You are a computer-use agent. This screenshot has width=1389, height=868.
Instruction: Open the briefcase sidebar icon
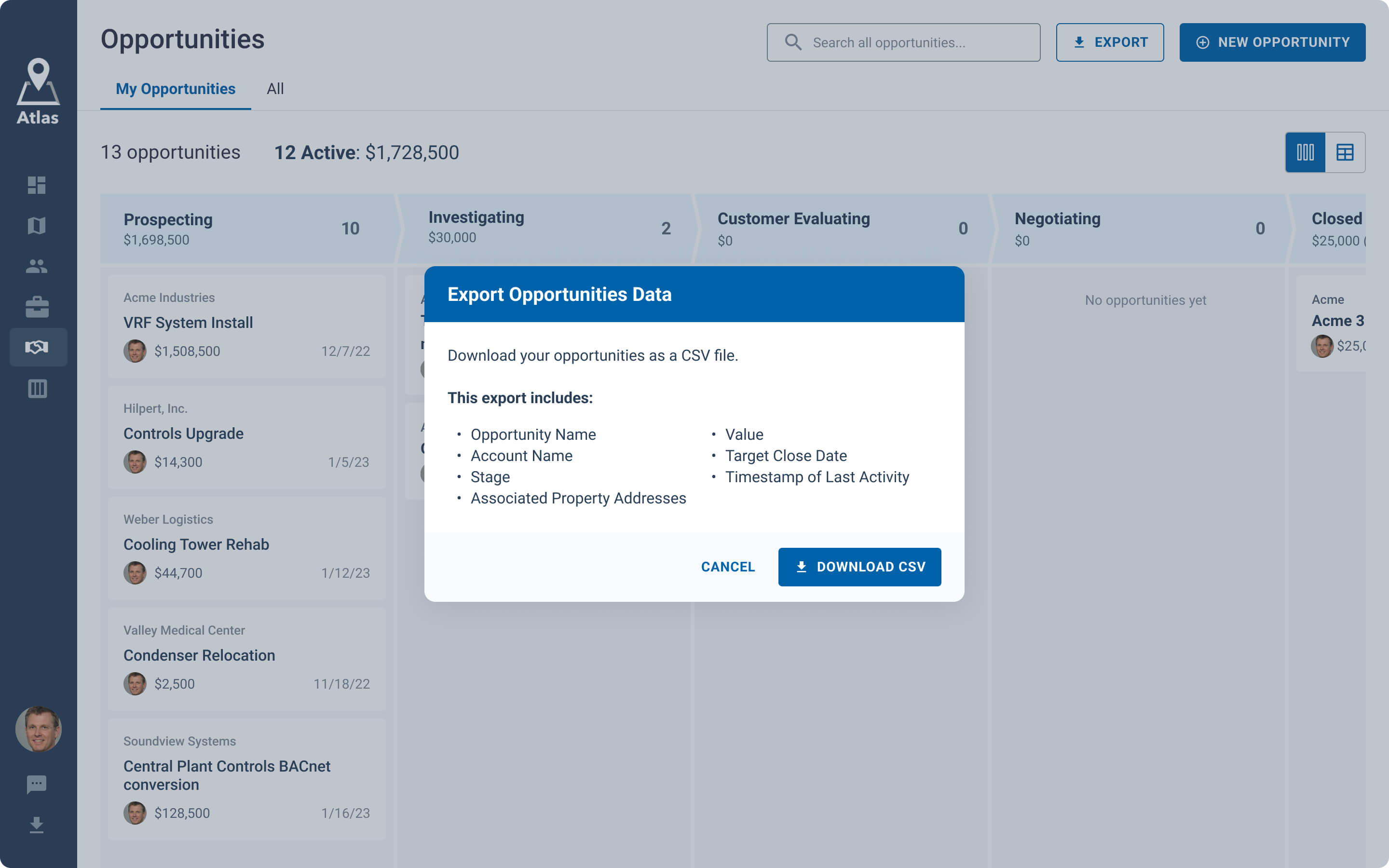tap(37, 307)
